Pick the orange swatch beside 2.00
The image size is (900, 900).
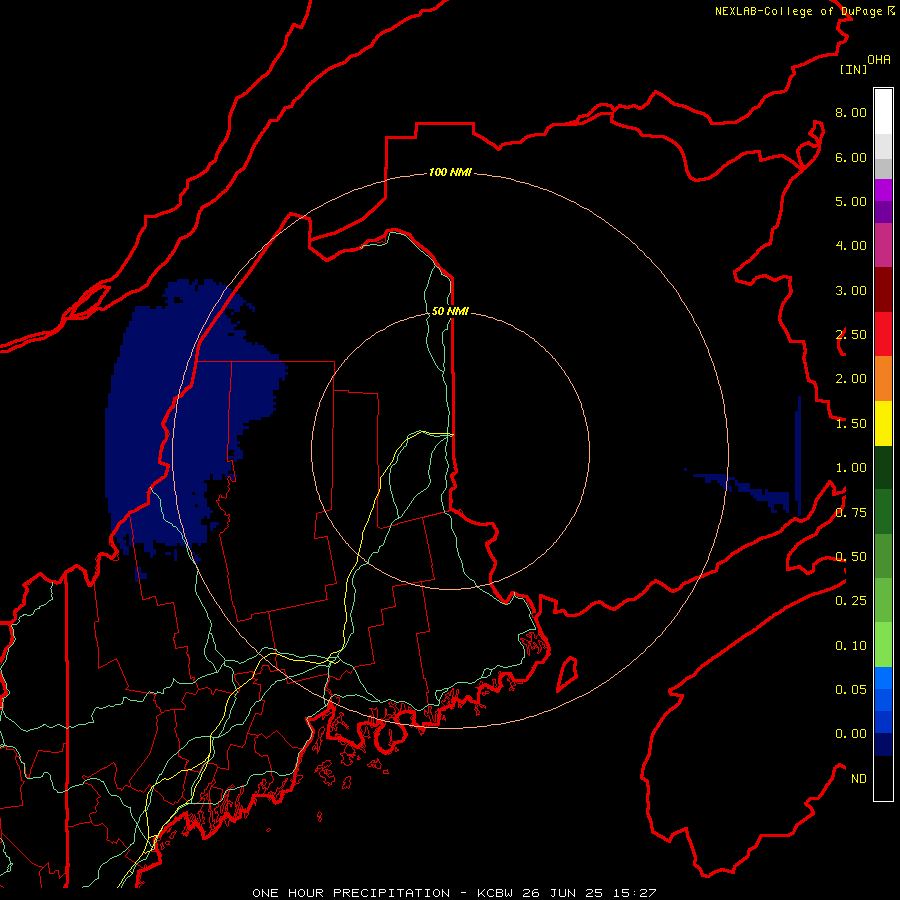coord(883,379)
